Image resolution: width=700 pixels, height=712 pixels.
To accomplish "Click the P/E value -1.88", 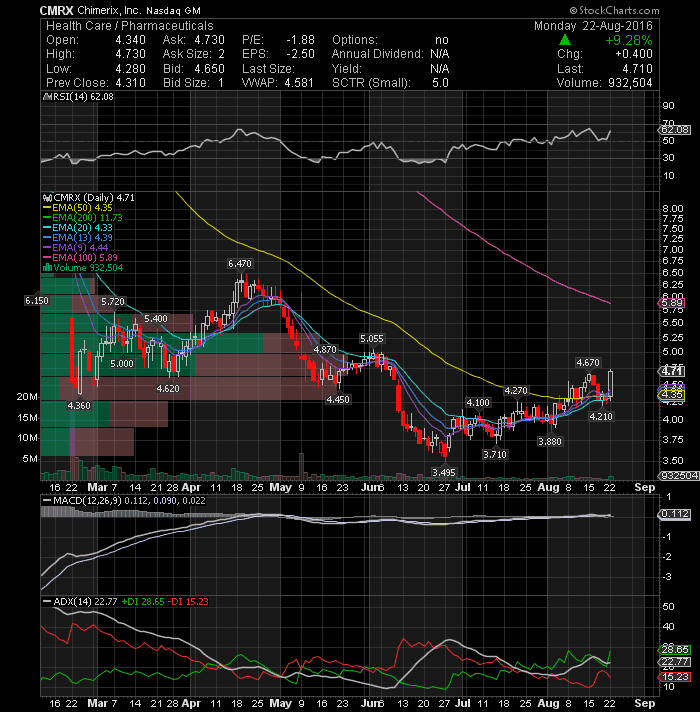I will pyautogui.click(x=300, y=40).
